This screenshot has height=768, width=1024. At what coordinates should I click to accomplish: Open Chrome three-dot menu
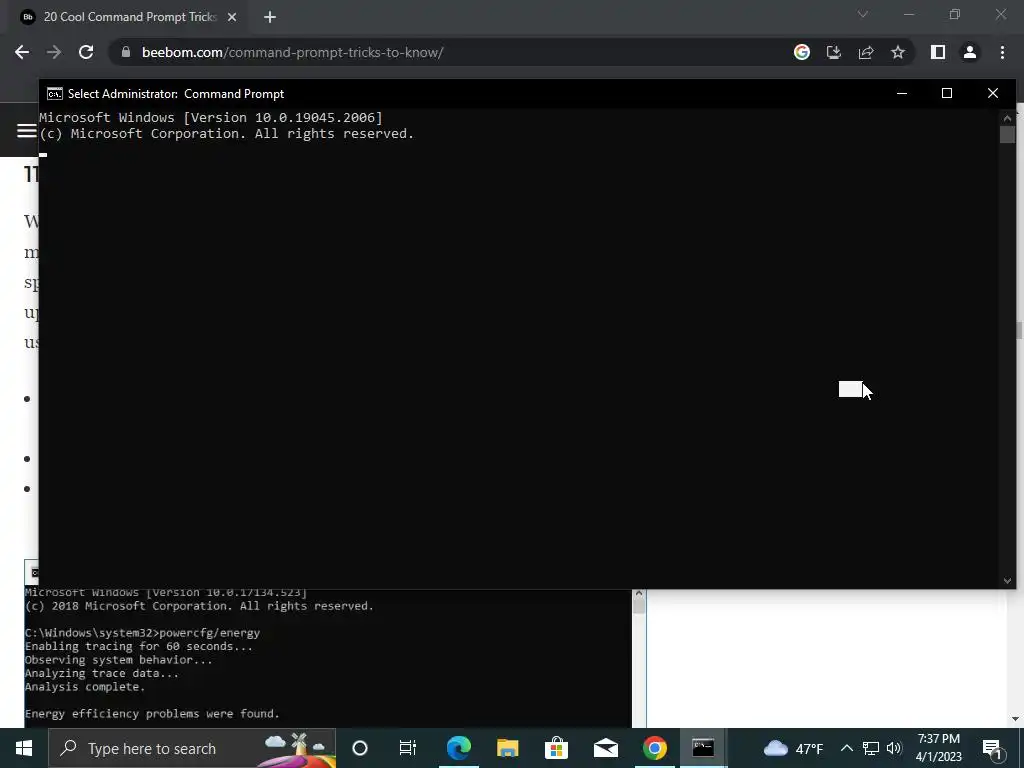(x=1002, y=52)
